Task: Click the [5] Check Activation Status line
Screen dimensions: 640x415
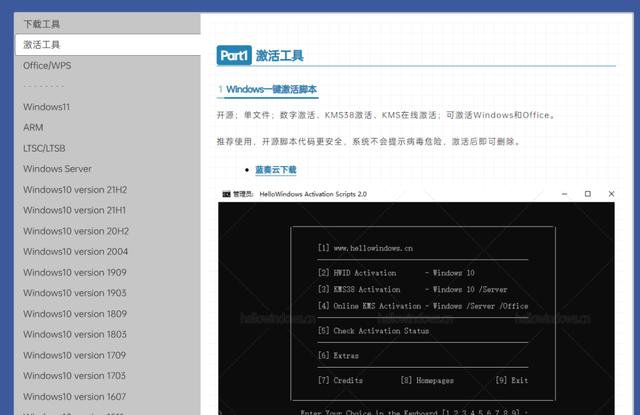Action: pyautogui.click(x=373, y=331)
